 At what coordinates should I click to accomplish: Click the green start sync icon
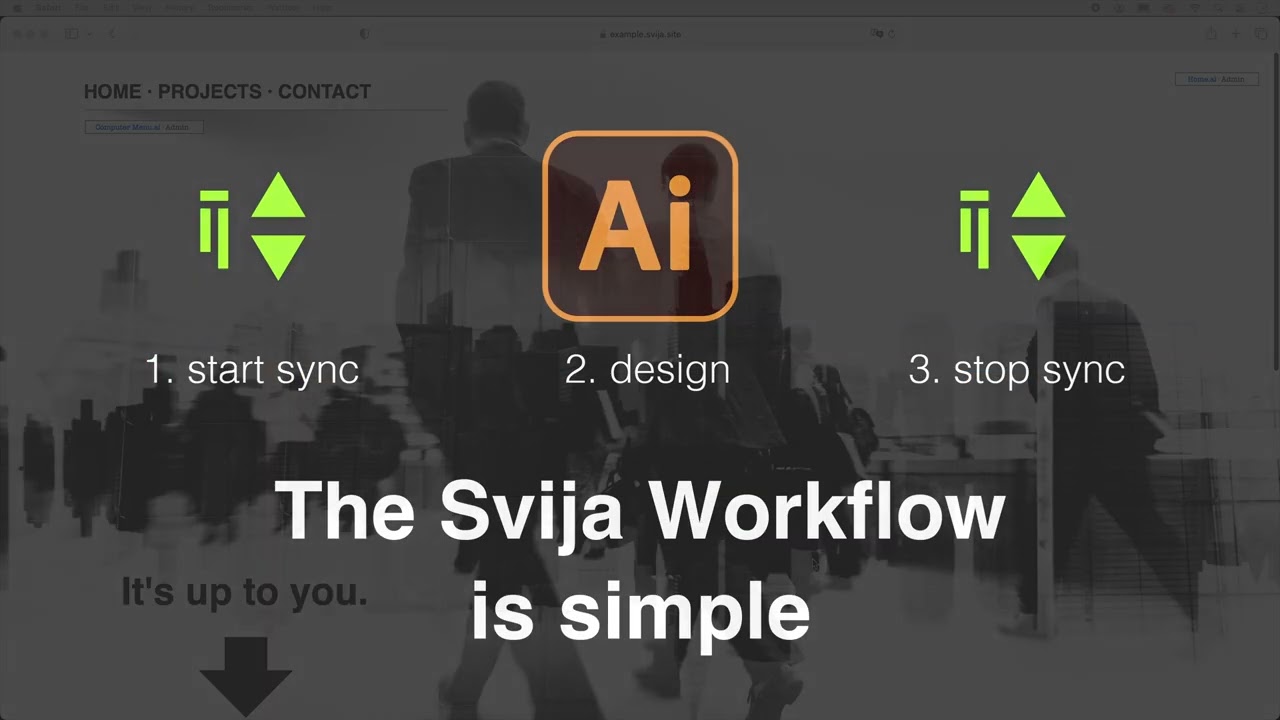[x=253, y=226]
